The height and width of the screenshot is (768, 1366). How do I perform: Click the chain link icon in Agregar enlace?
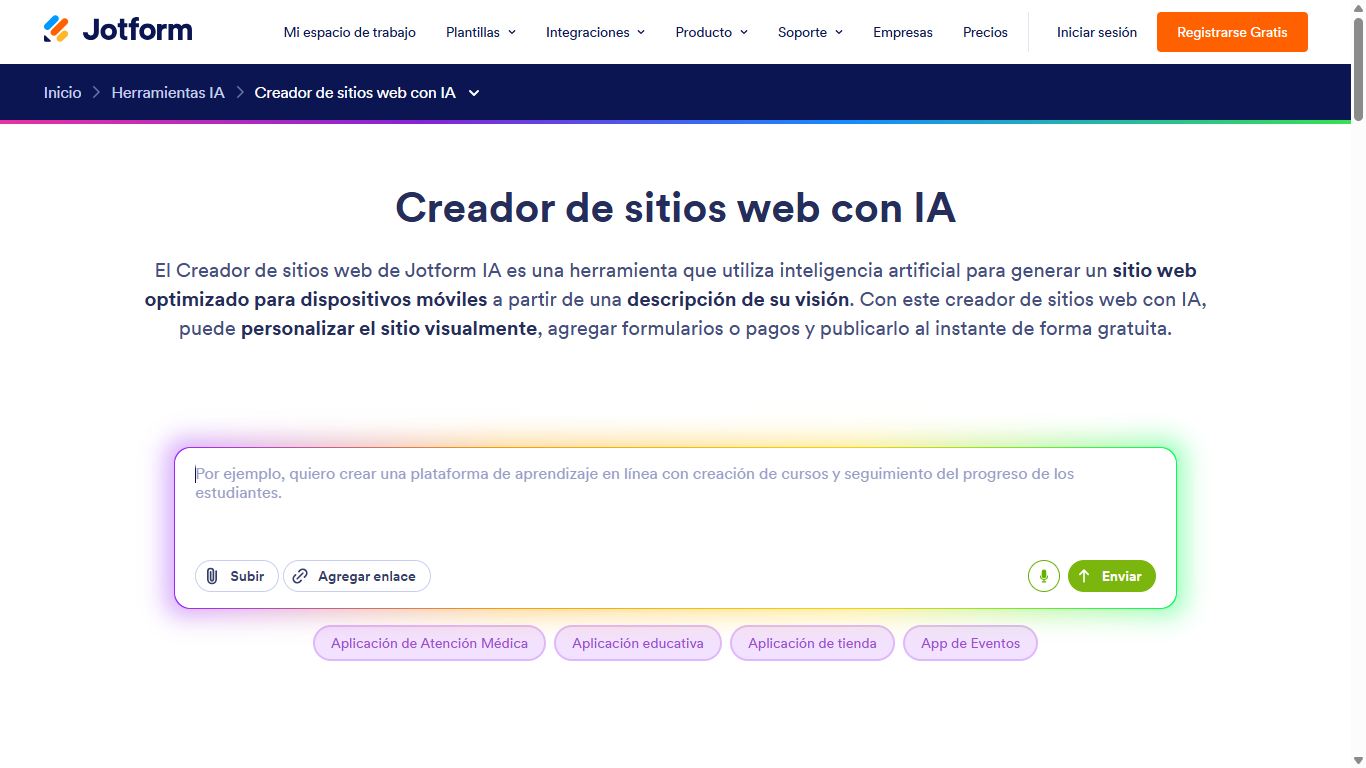[x=301, y=576]
